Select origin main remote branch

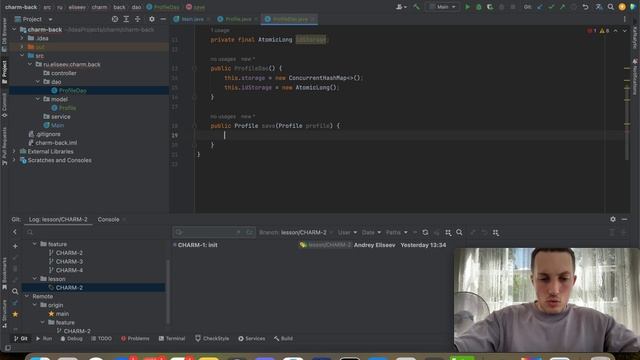[62, 314]
